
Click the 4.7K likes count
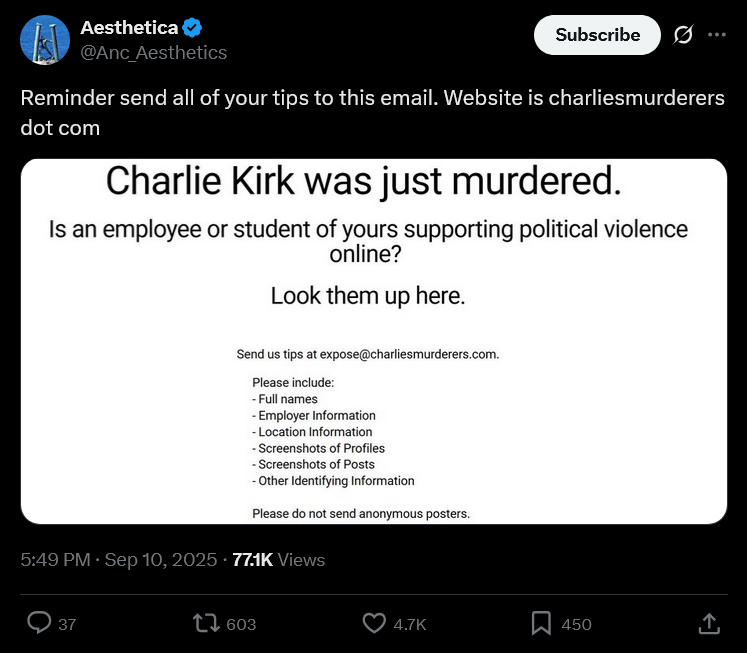(x=410, y=624)
